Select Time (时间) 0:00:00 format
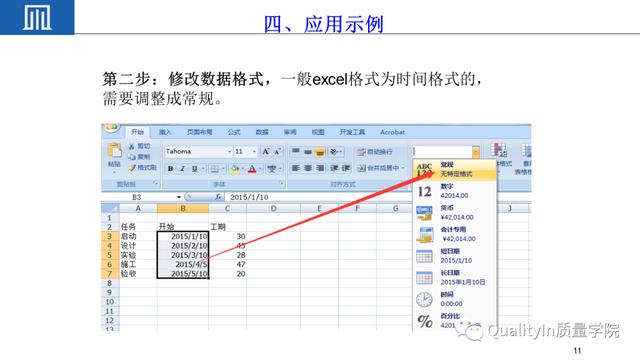 click(x=455, y=299)
